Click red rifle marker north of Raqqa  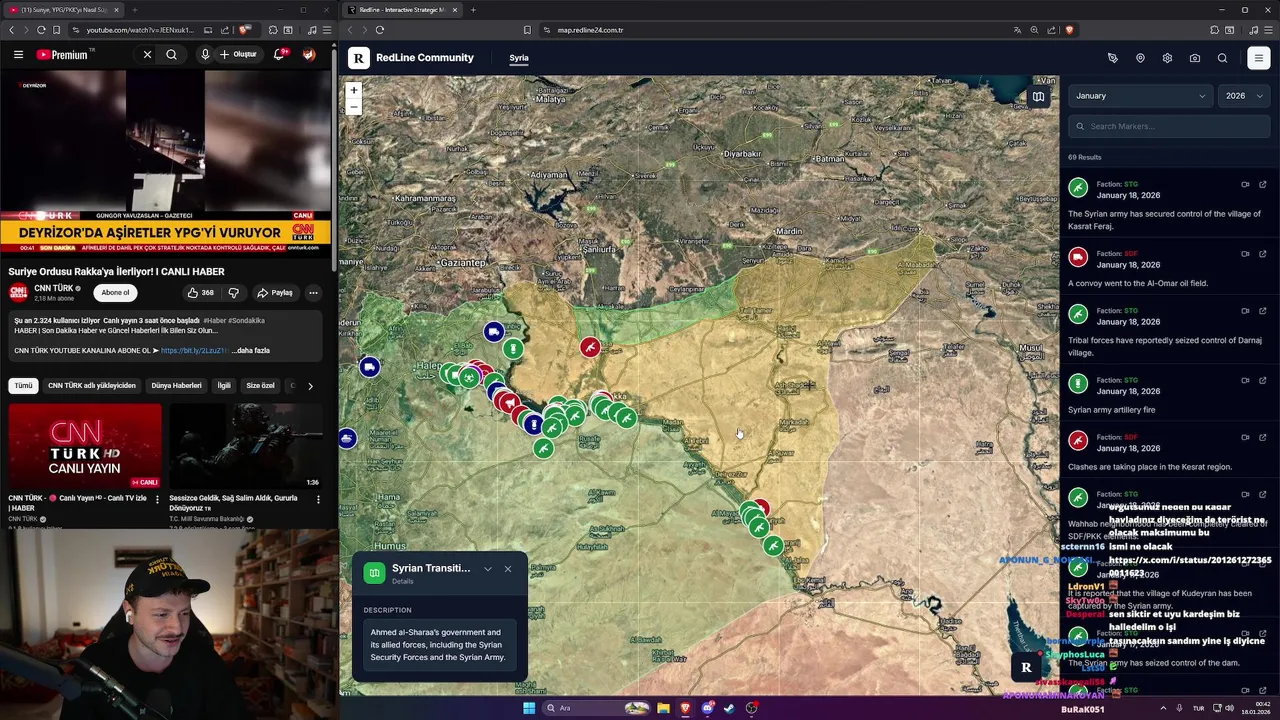click(590, 347)
